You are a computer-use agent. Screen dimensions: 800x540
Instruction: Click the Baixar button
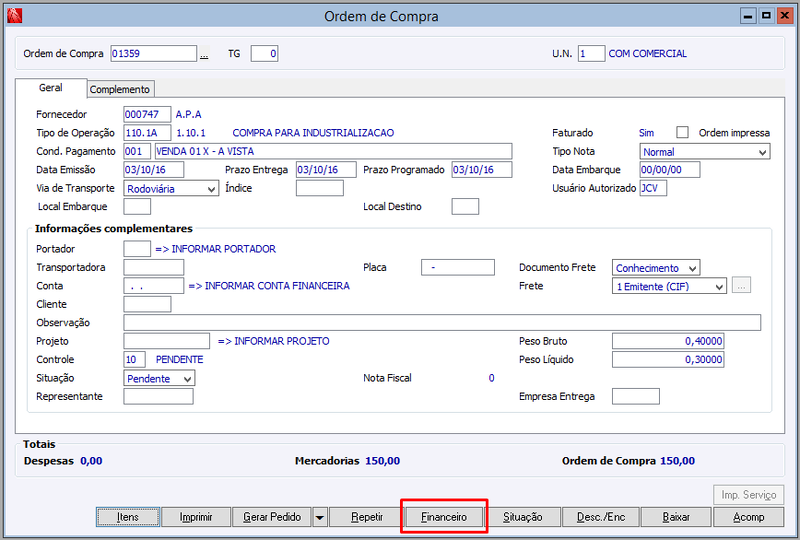676,517
